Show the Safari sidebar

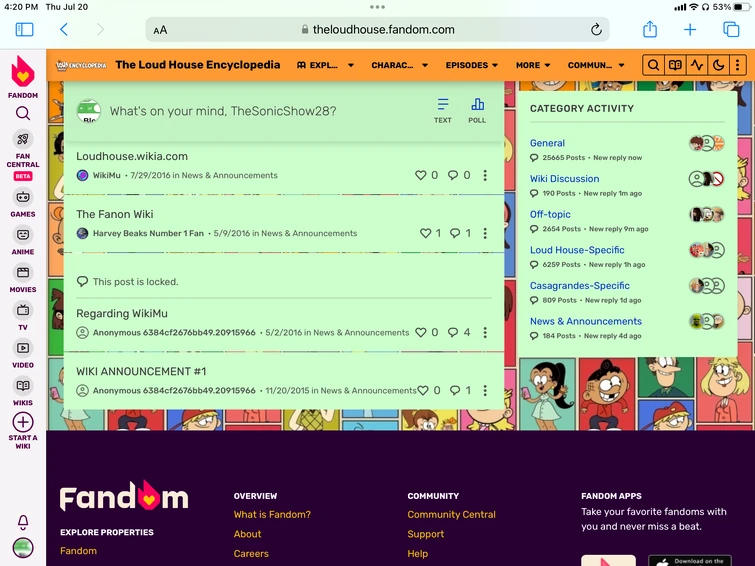[x=24, y=29]
